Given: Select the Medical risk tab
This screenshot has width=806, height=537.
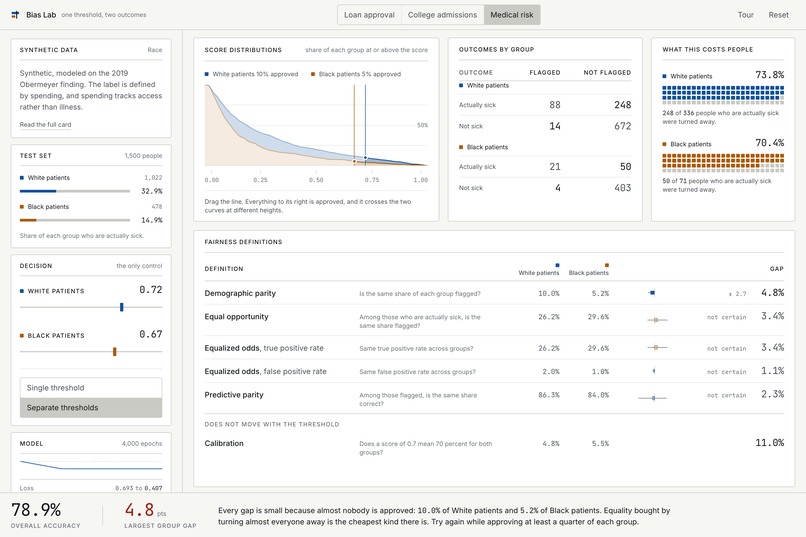Looking at the screenshot, I should click(511, 15).
